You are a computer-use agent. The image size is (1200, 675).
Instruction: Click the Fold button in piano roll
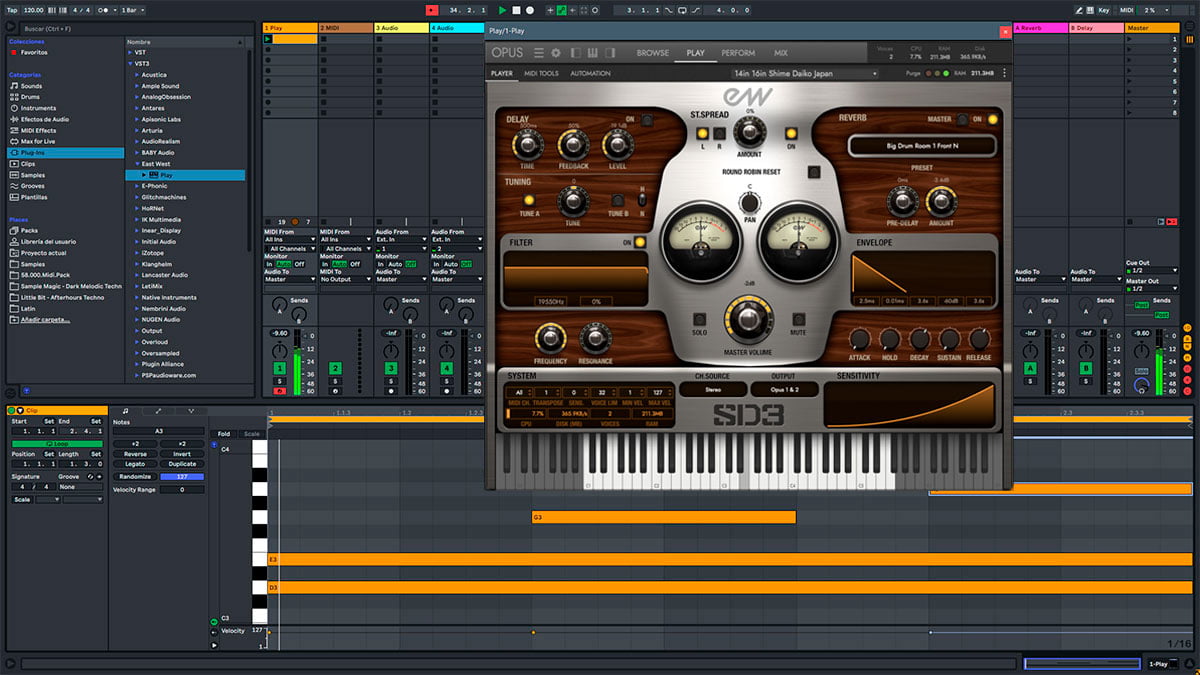pos(223,433)
